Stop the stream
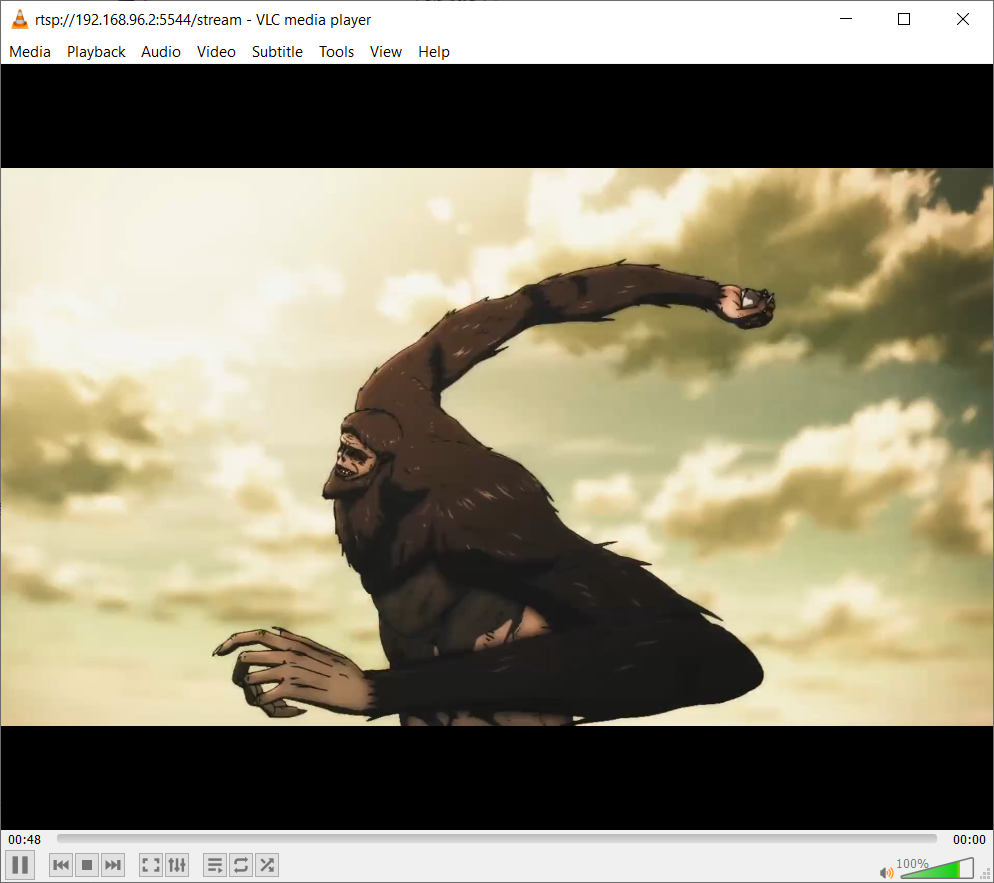 (86, 864)
